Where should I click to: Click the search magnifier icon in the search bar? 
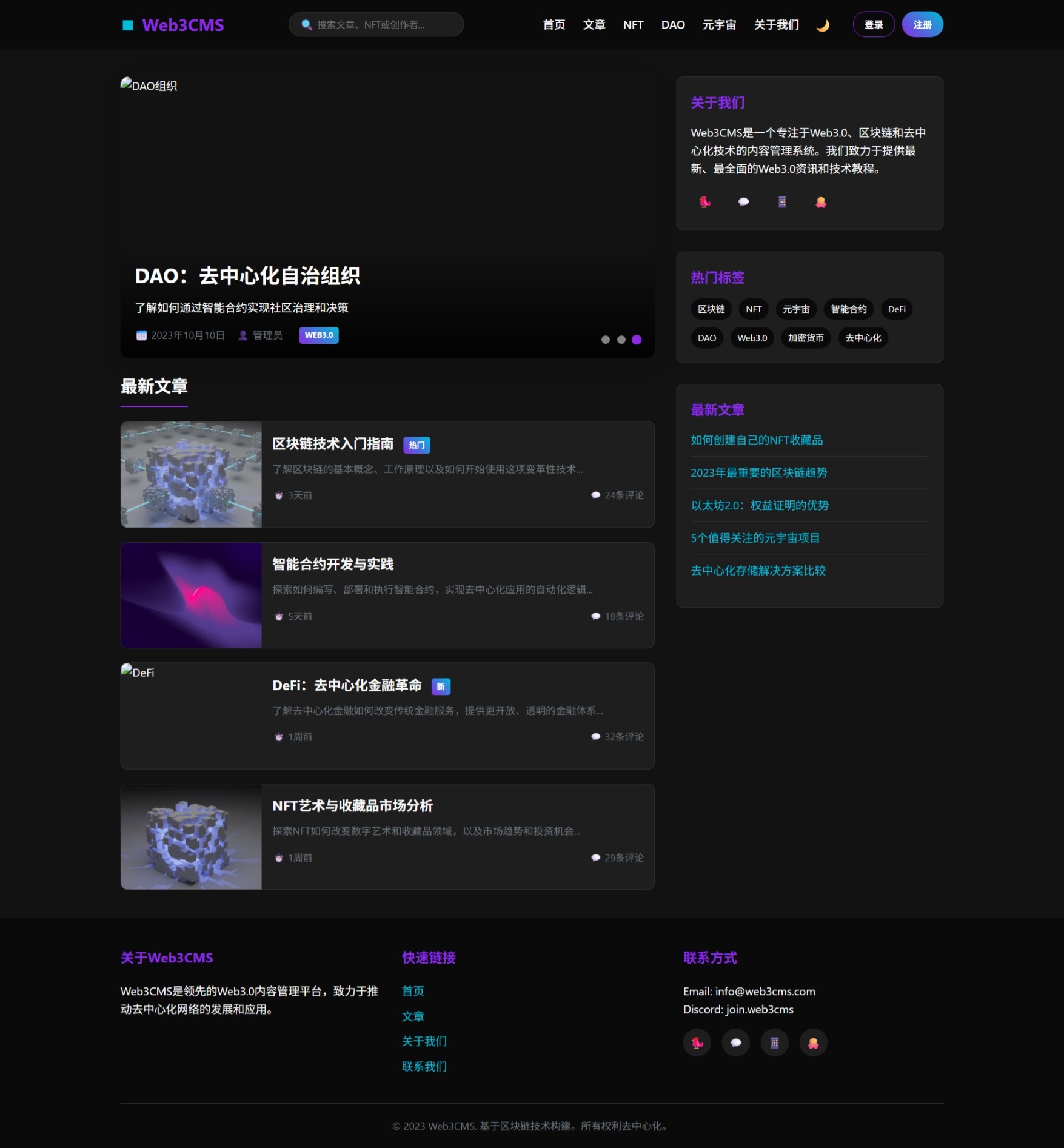[306, 24]
